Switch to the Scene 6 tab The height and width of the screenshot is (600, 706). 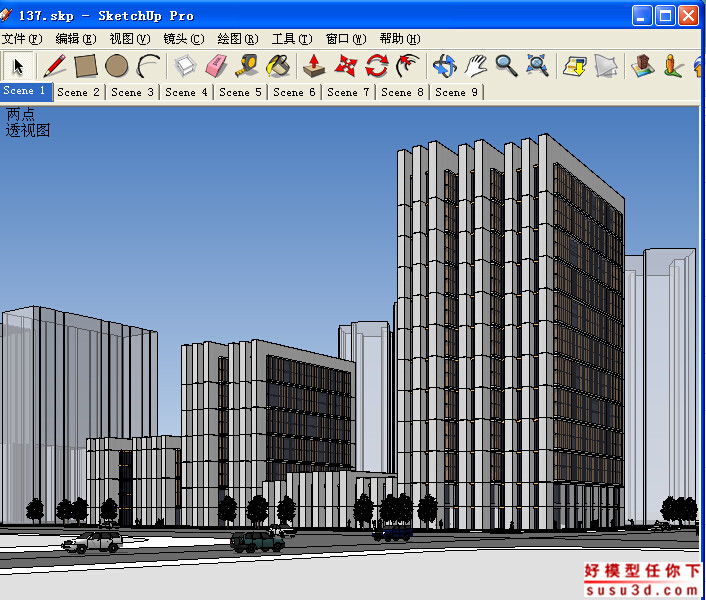pyautogui.click(x=295, y=92)
